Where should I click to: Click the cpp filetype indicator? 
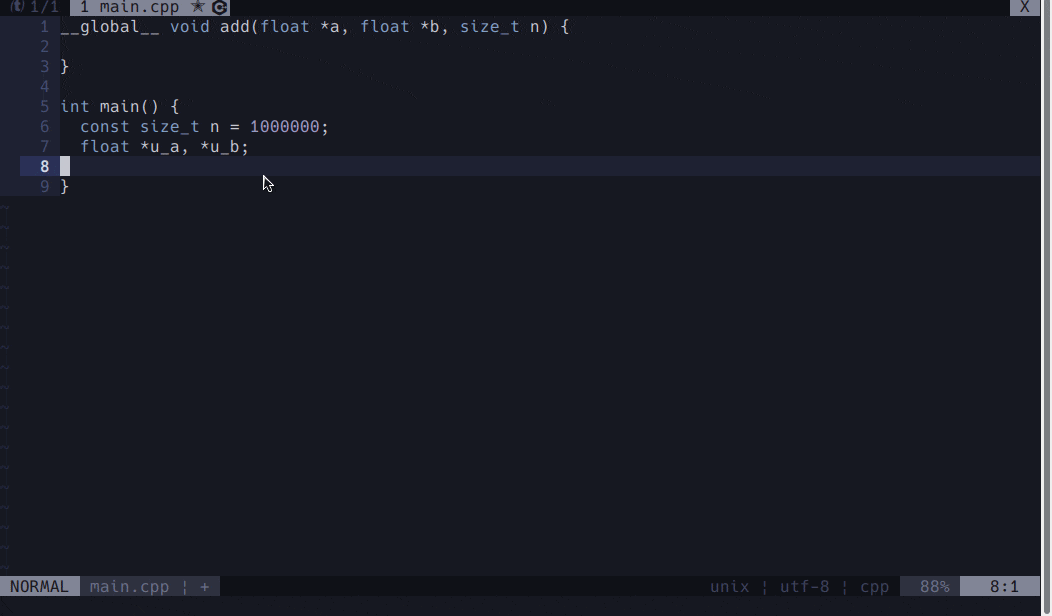click(x=874, y=587)
